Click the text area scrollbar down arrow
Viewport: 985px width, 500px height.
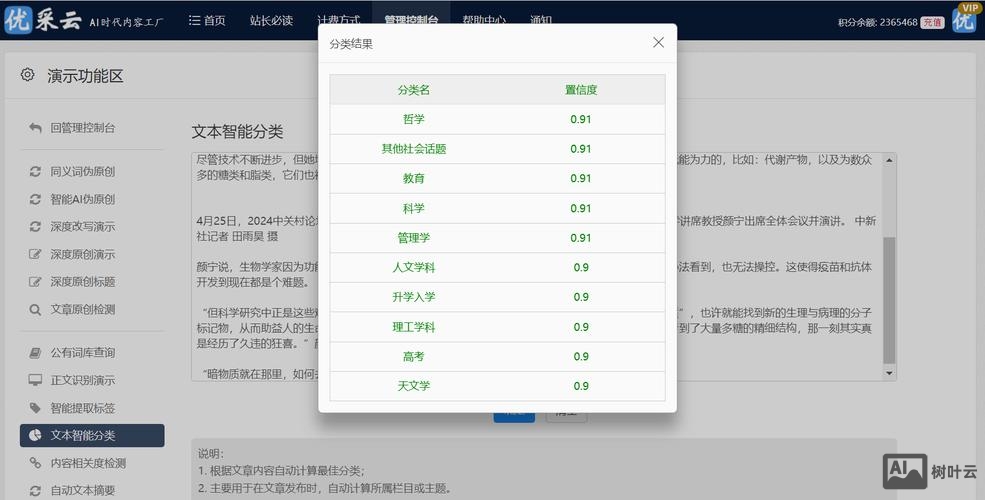point(889,373)
